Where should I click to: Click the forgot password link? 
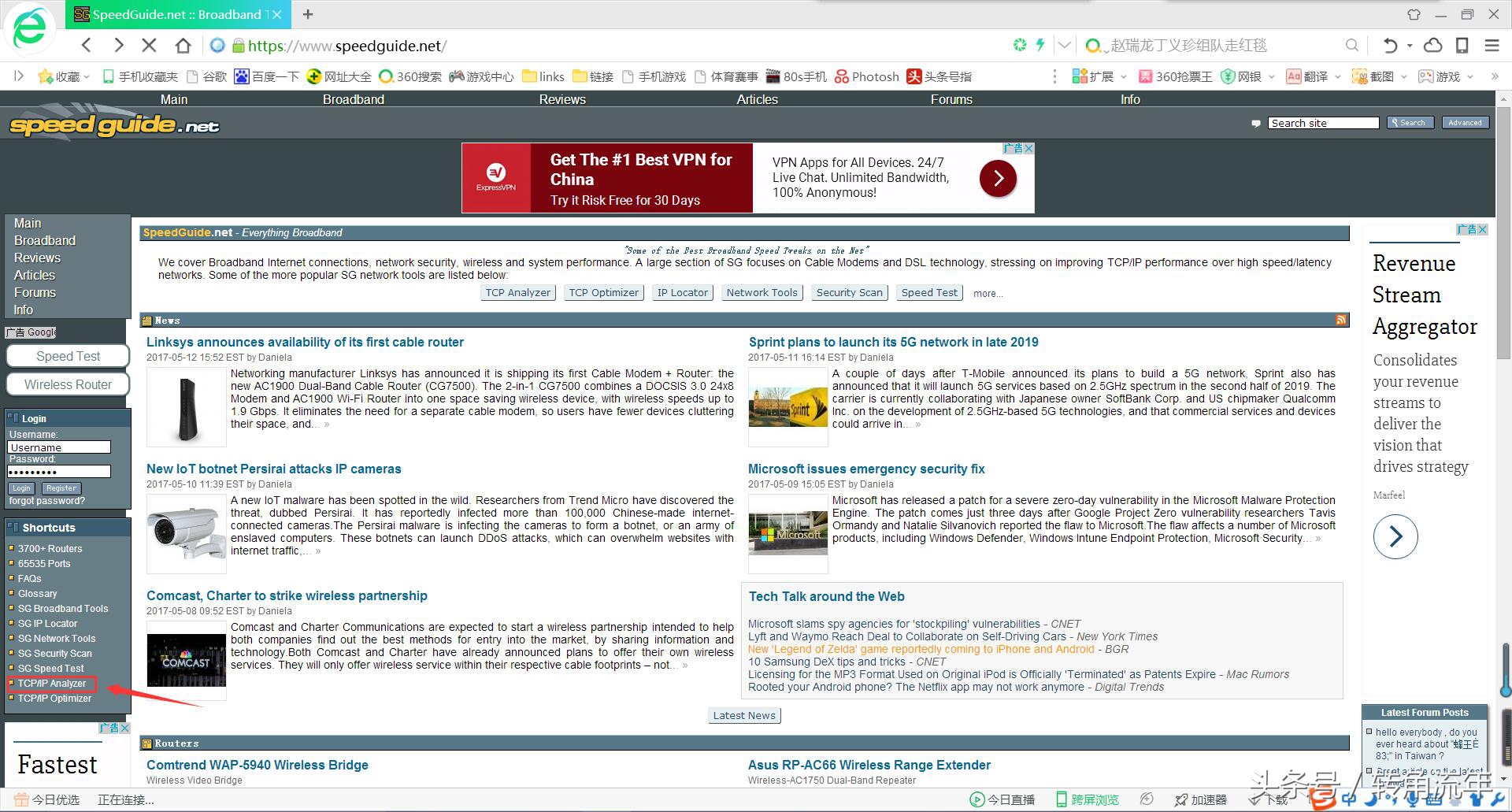47,501
